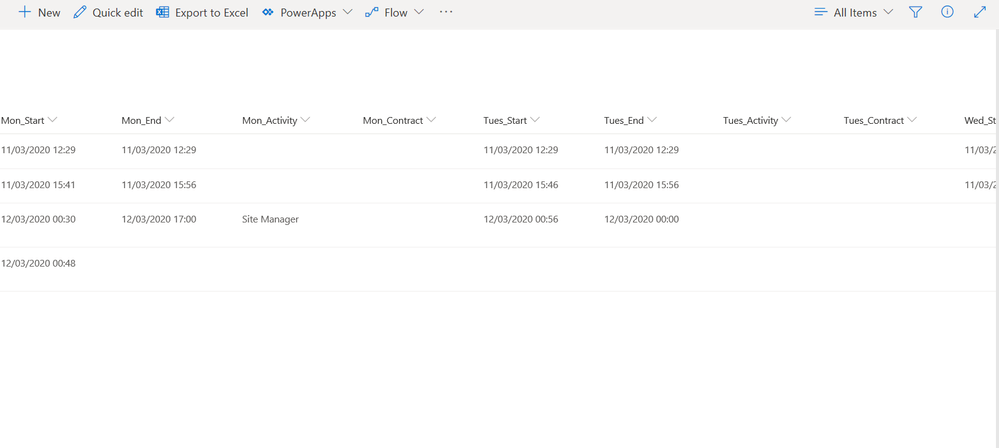Click the Tues_End column header
The image size is (999, 448).
pos(624,120)
